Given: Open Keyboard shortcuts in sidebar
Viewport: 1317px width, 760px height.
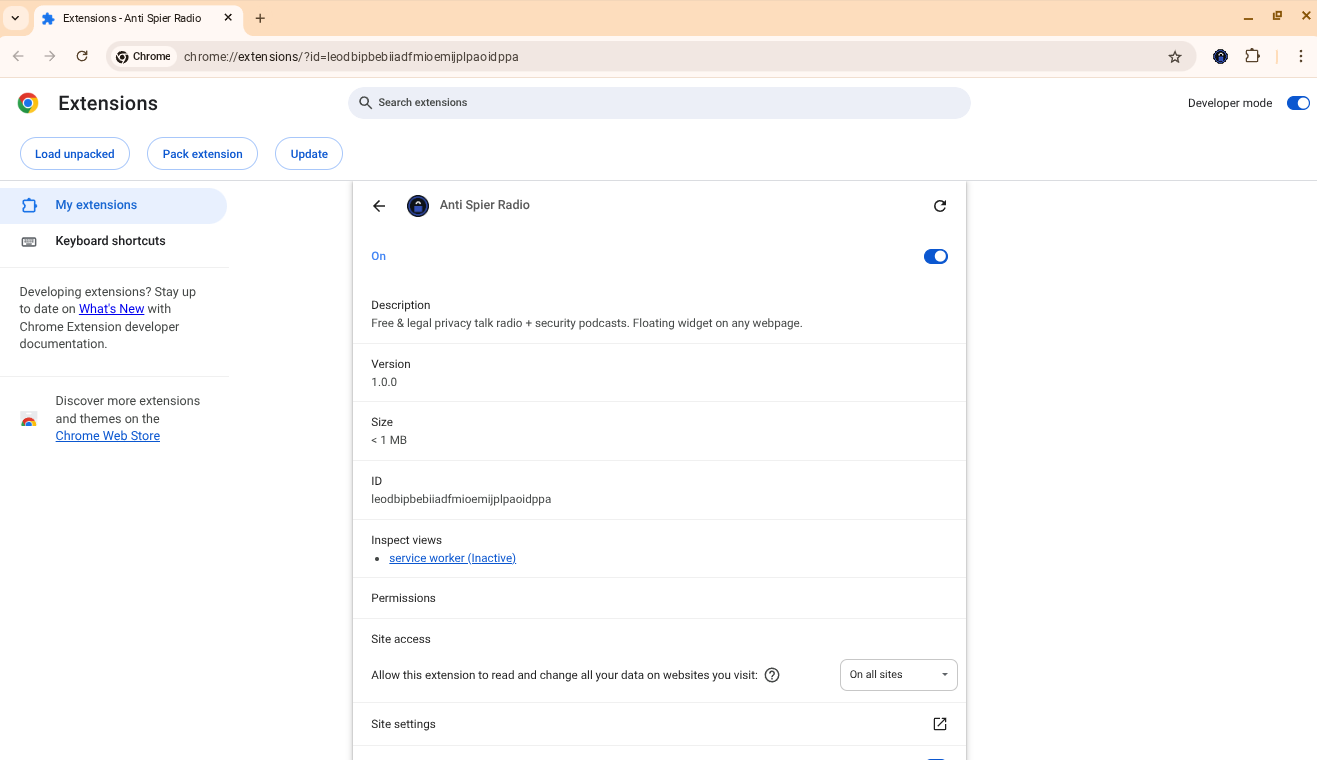Looking at the screenshot, I should click(113, 241).
